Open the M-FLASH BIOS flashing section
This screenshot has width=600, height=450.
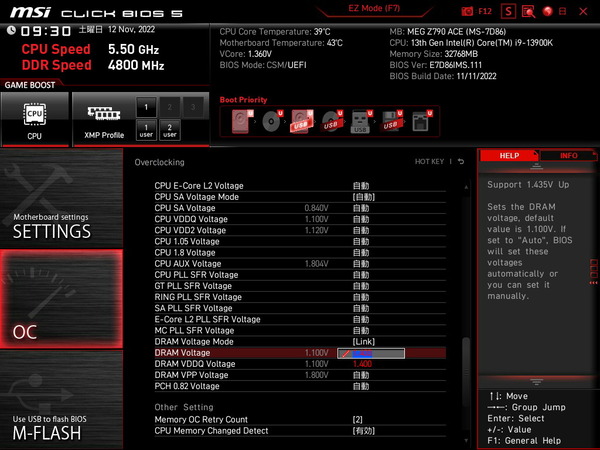pyautogui.click(x=61, y=400)
